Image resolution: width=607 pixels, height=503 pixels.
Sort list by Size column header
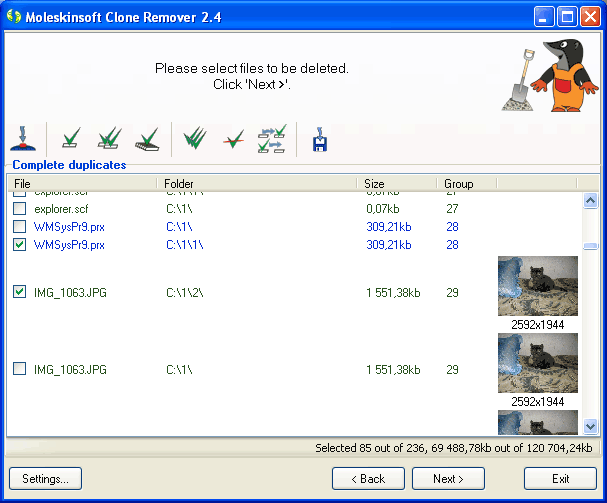[x=397, y=184]
